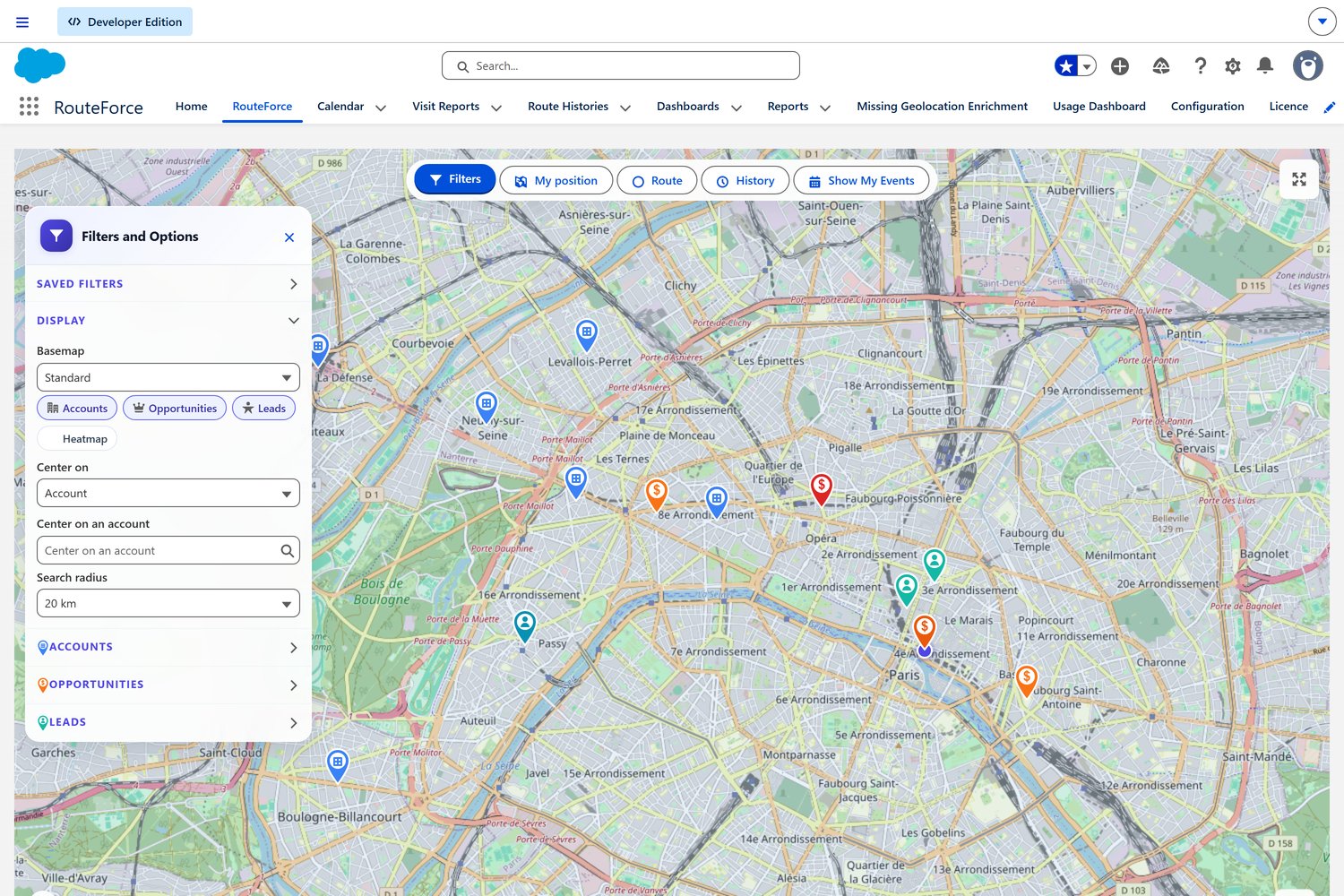Open the Setup gear icon
This screenshot has height=896, width=1344.
1232,66
